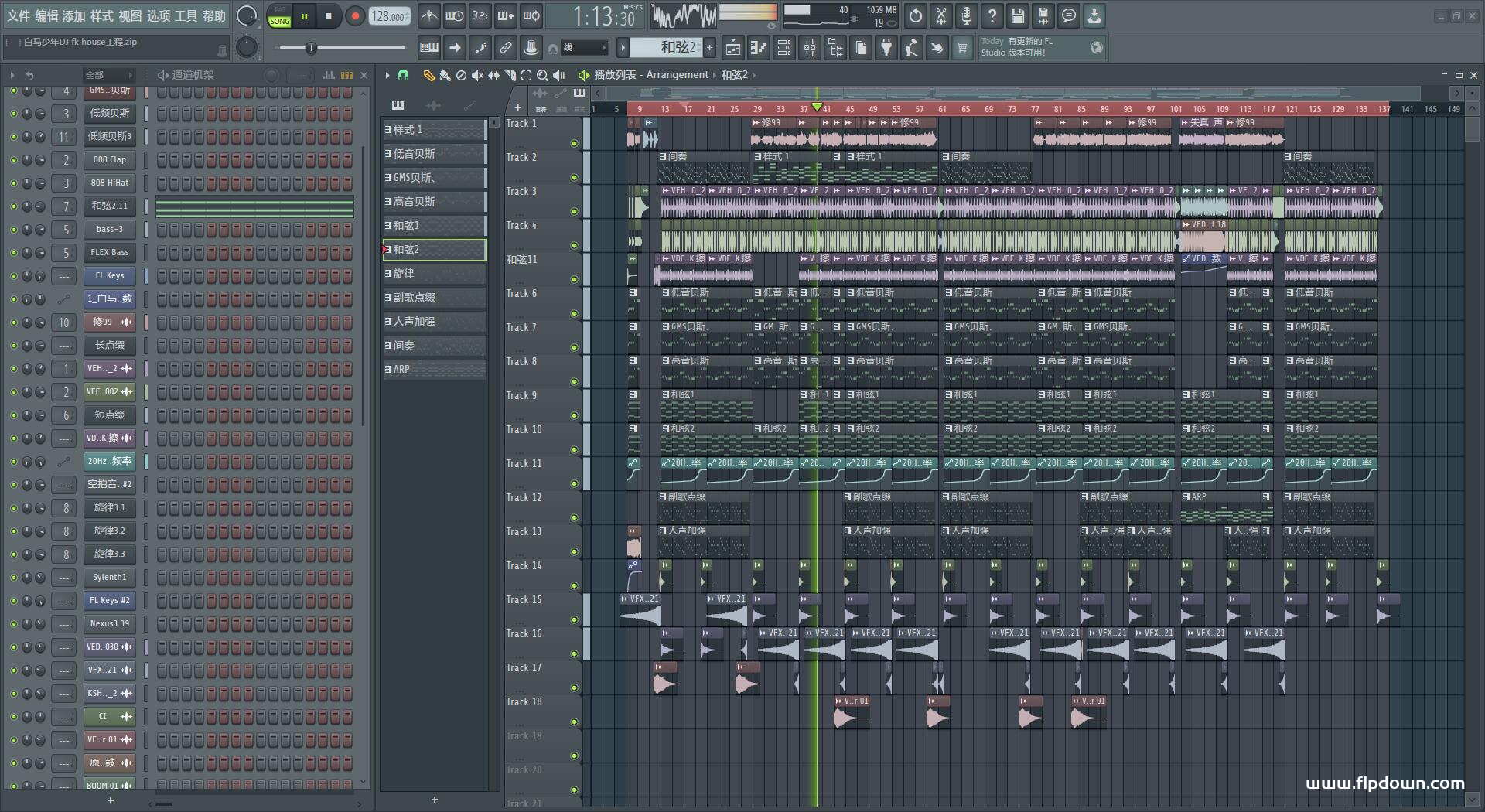Click the link/multilink controllers icon
Image resolution: width=1485 pixels, height=812 pixels.
tap(506, 48)
